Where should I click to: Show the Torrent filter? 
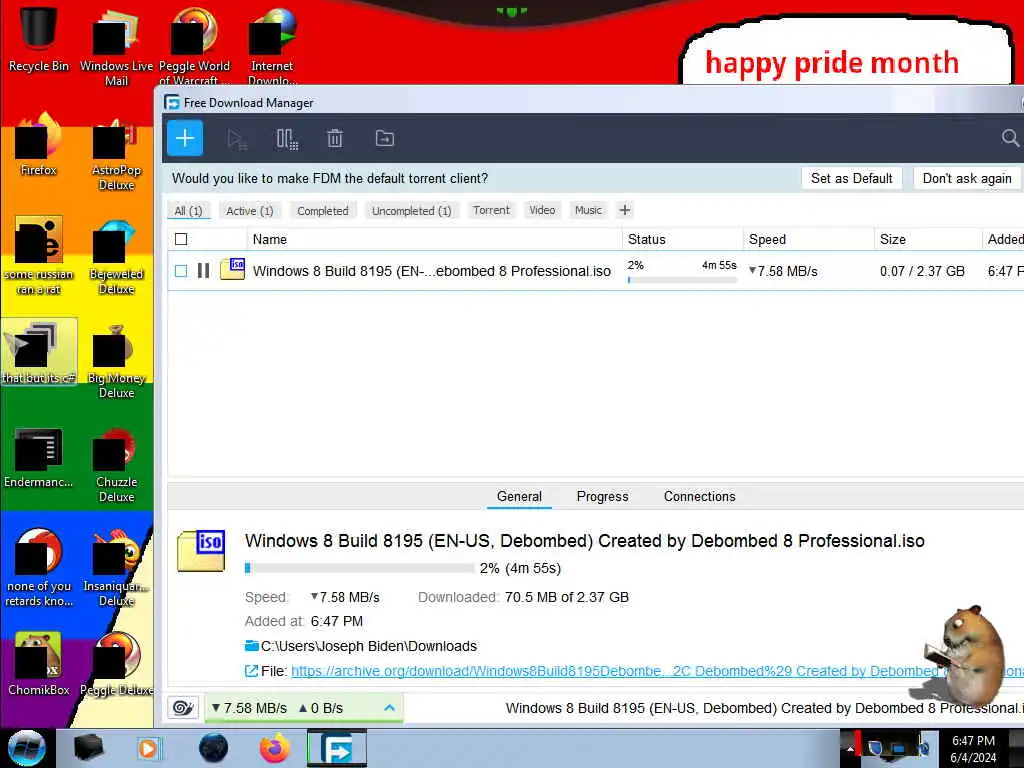(x=491, y=210)
